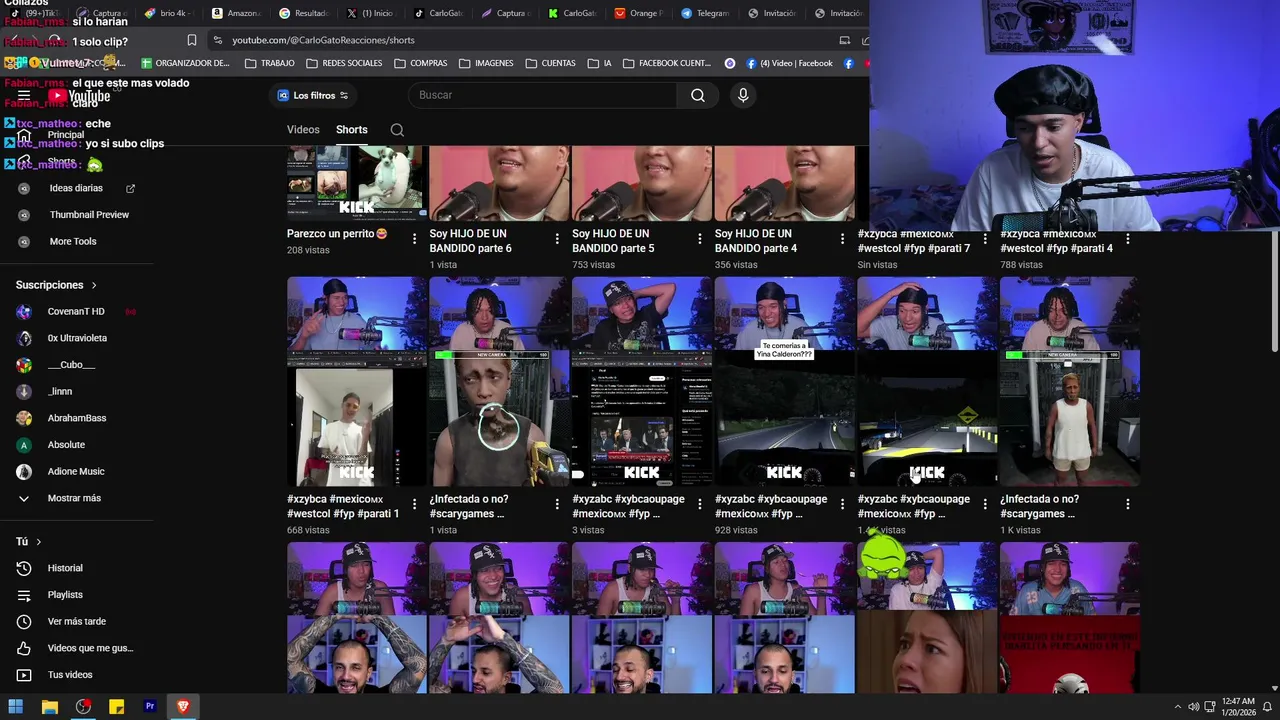Open IMAGENES bookmarks folder
This screenshot has width=1280, height=720.
pyautogui.click(x=485, y=63)
